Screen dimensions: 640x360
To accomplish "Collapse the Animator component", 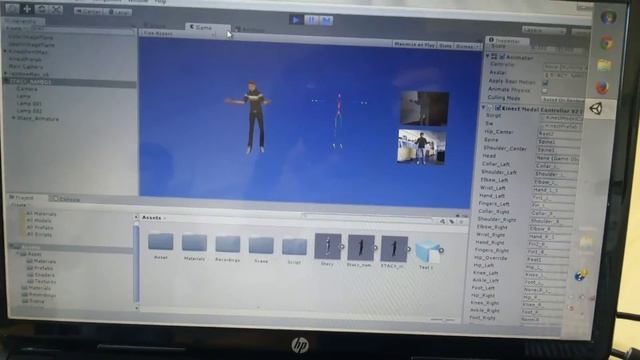I will (488, 56).
